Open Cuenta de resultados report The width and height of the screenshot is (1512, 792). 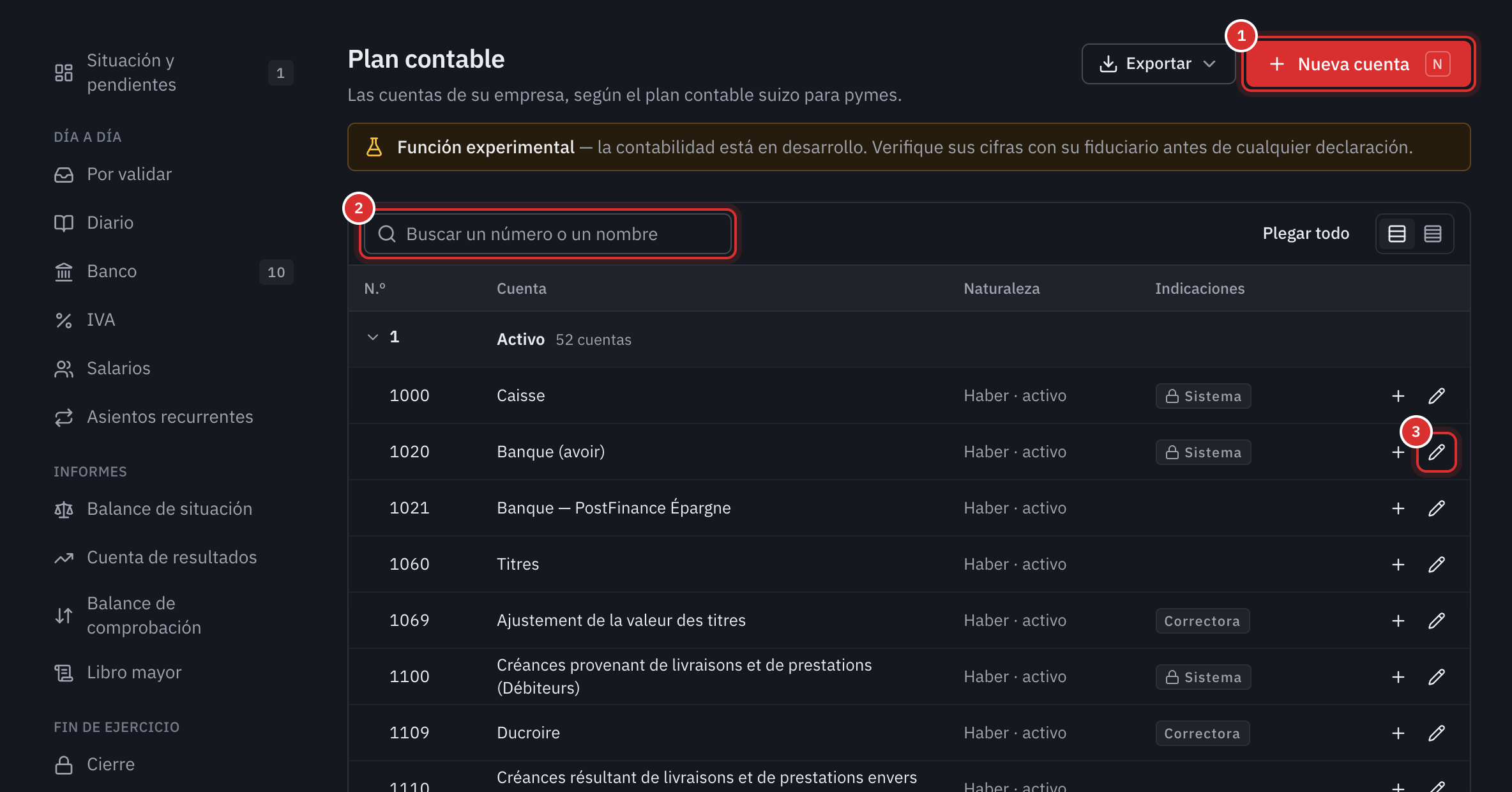click(174, 558)
